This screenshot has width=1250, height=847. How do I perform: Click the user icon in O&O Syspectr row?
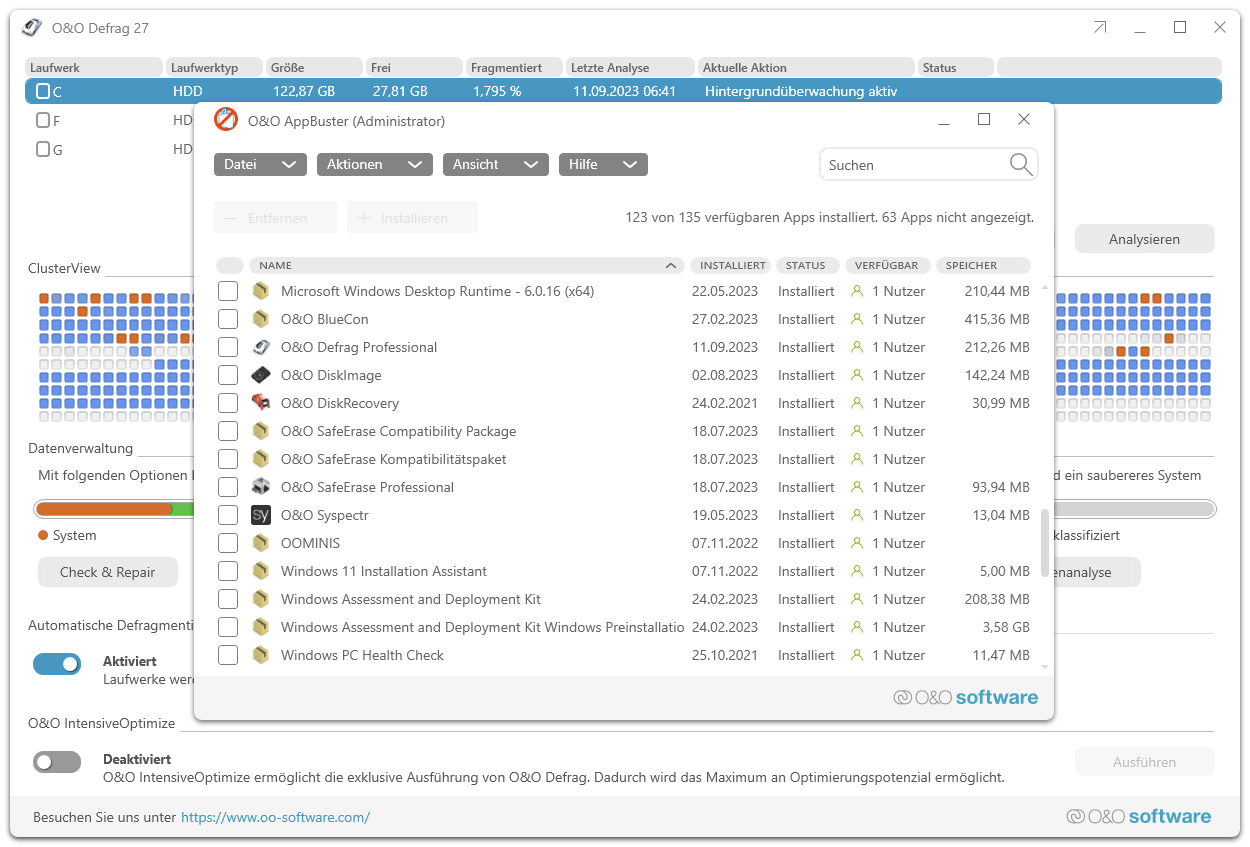(857, 515)
